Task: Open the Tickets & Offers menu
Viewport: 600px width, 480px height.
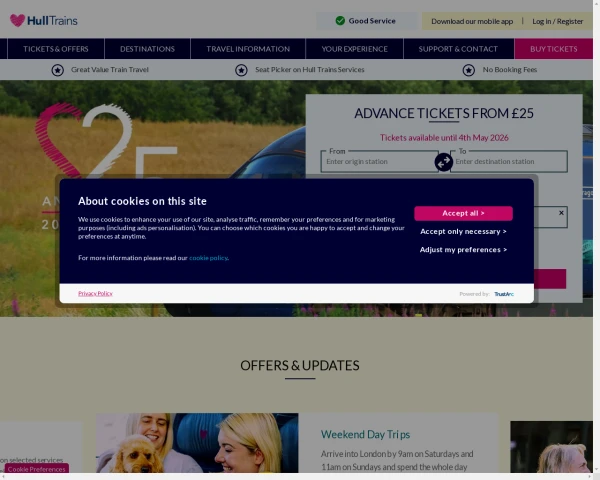Action: tap(55, 49)
